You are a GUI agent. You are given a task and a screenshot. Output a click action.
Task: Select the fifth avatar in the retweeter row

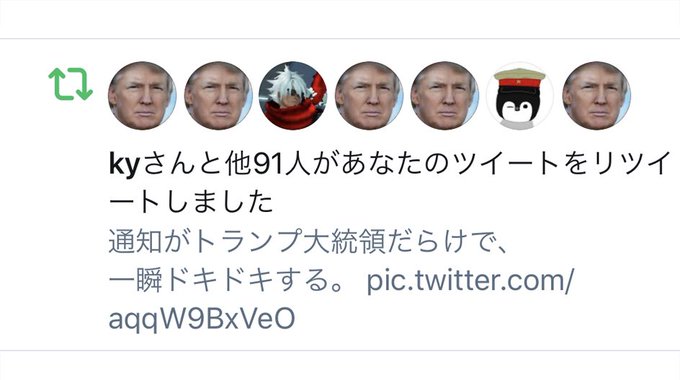pyautogui.click(x=445, y=95)
